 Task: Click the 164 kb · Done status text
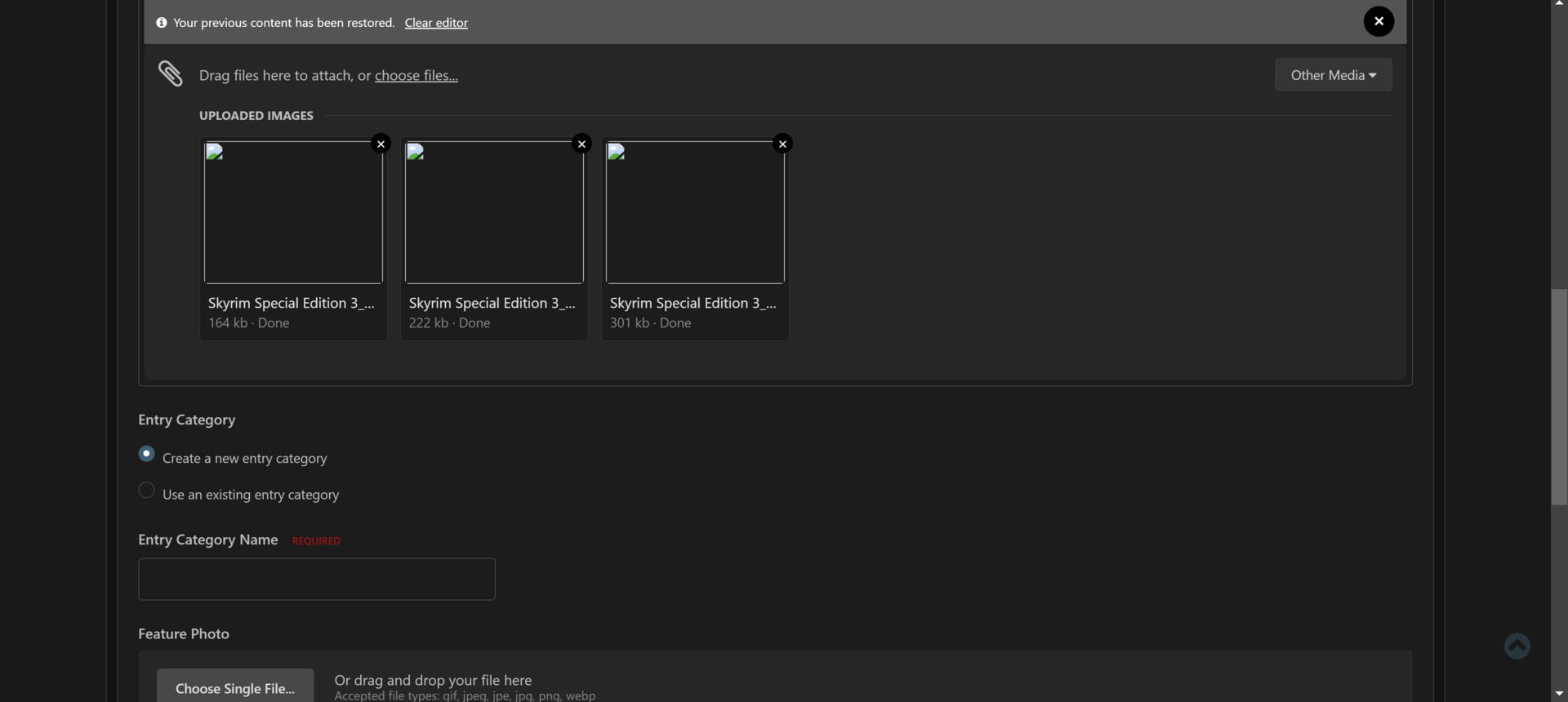coord(249,323)
